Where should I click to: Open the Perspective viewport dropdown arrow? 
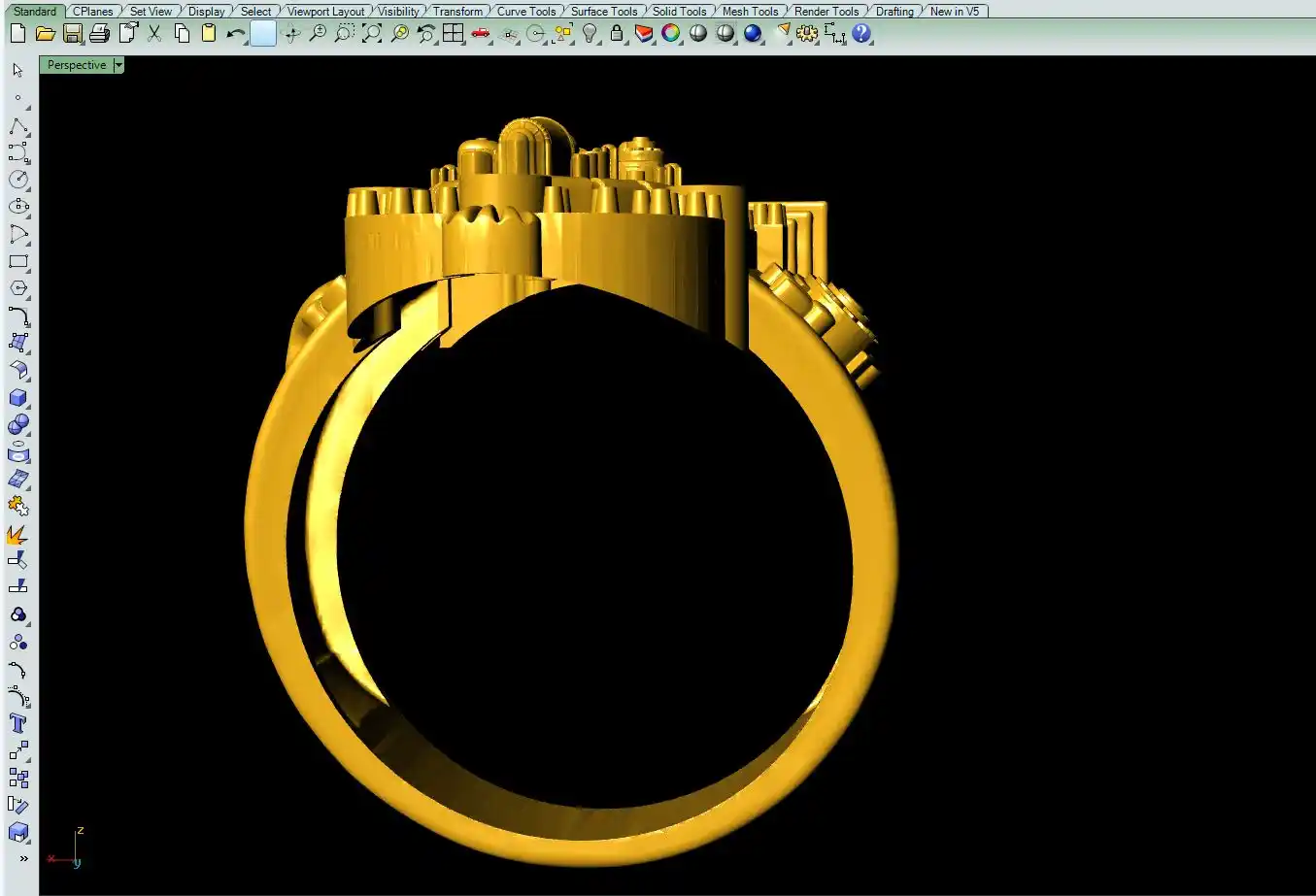coord(118,65)
